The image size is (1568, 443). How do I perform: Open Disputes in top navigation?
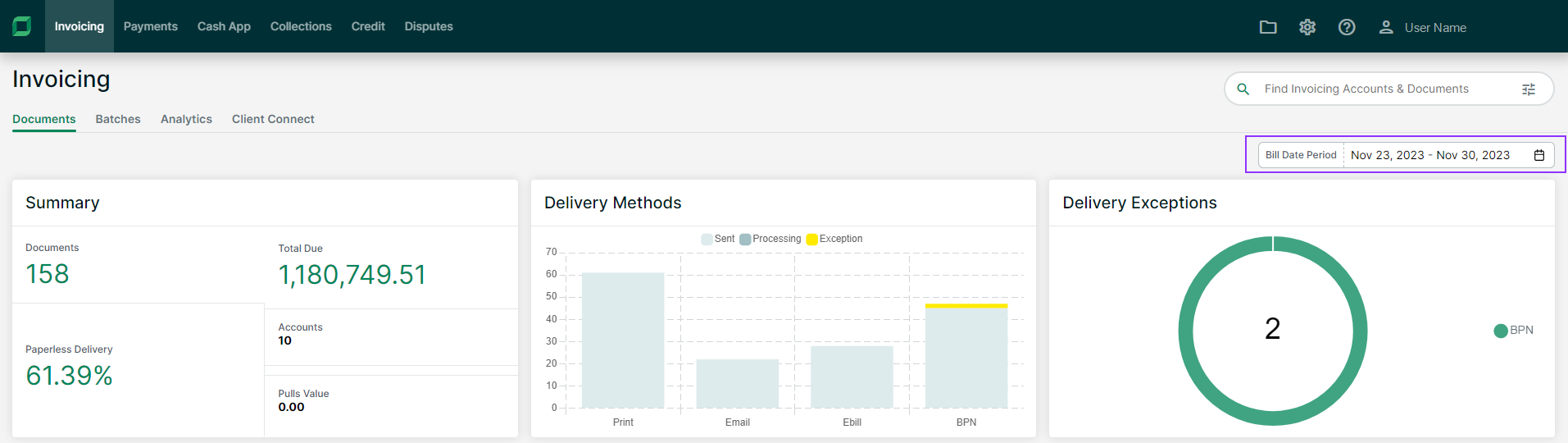click(429, 26)
